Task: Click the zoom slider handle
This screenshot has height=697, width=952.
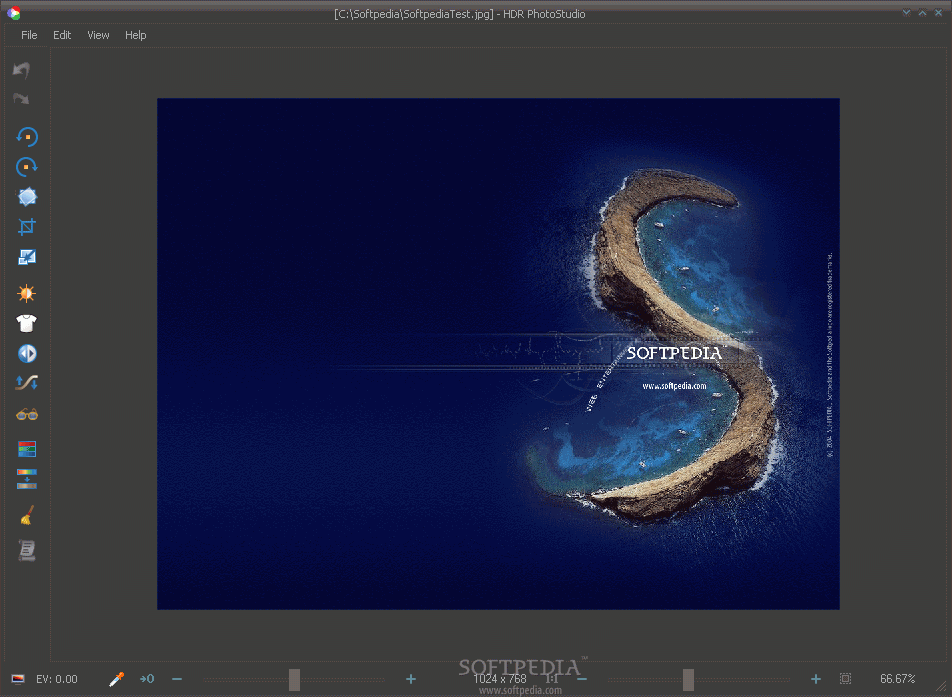Action: pyautogui.click(x=688, y=679)
